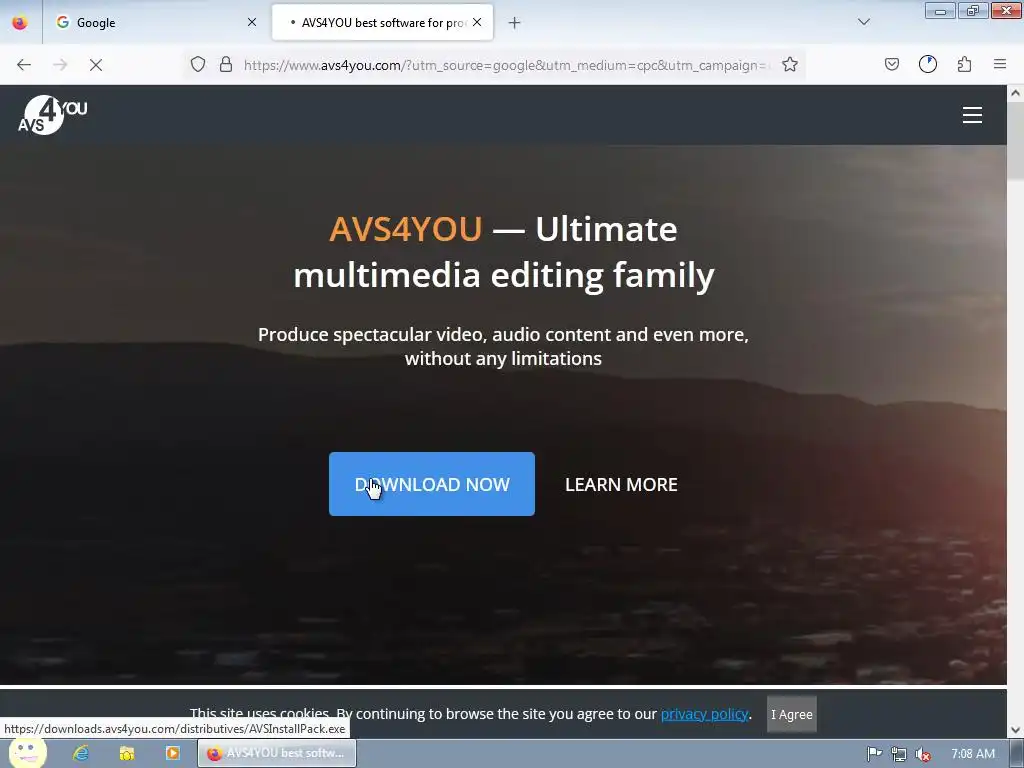Click the URL address field
This screenshot has width=1024, height=768.
point(507,65)
